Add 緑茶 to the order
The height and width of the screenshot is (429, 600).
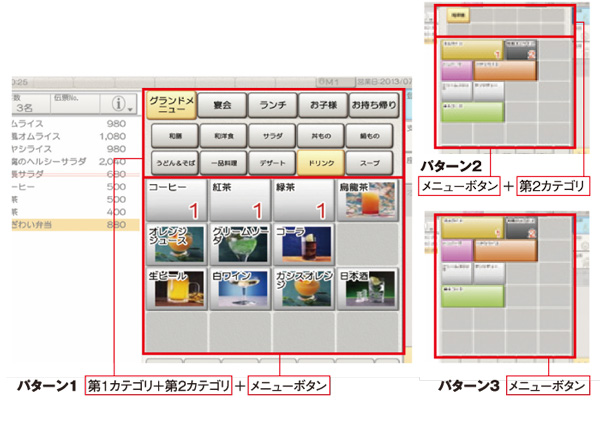(x=303, y=201)
